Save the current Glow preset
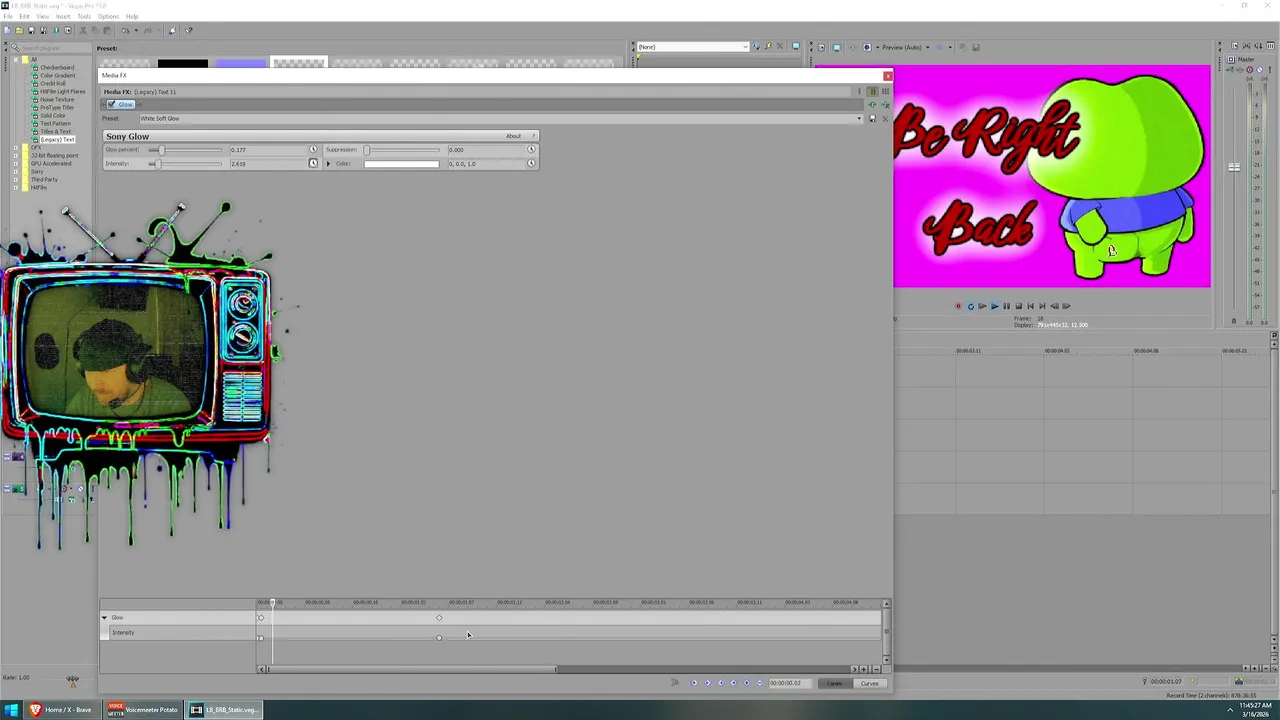 pos(872,118)
